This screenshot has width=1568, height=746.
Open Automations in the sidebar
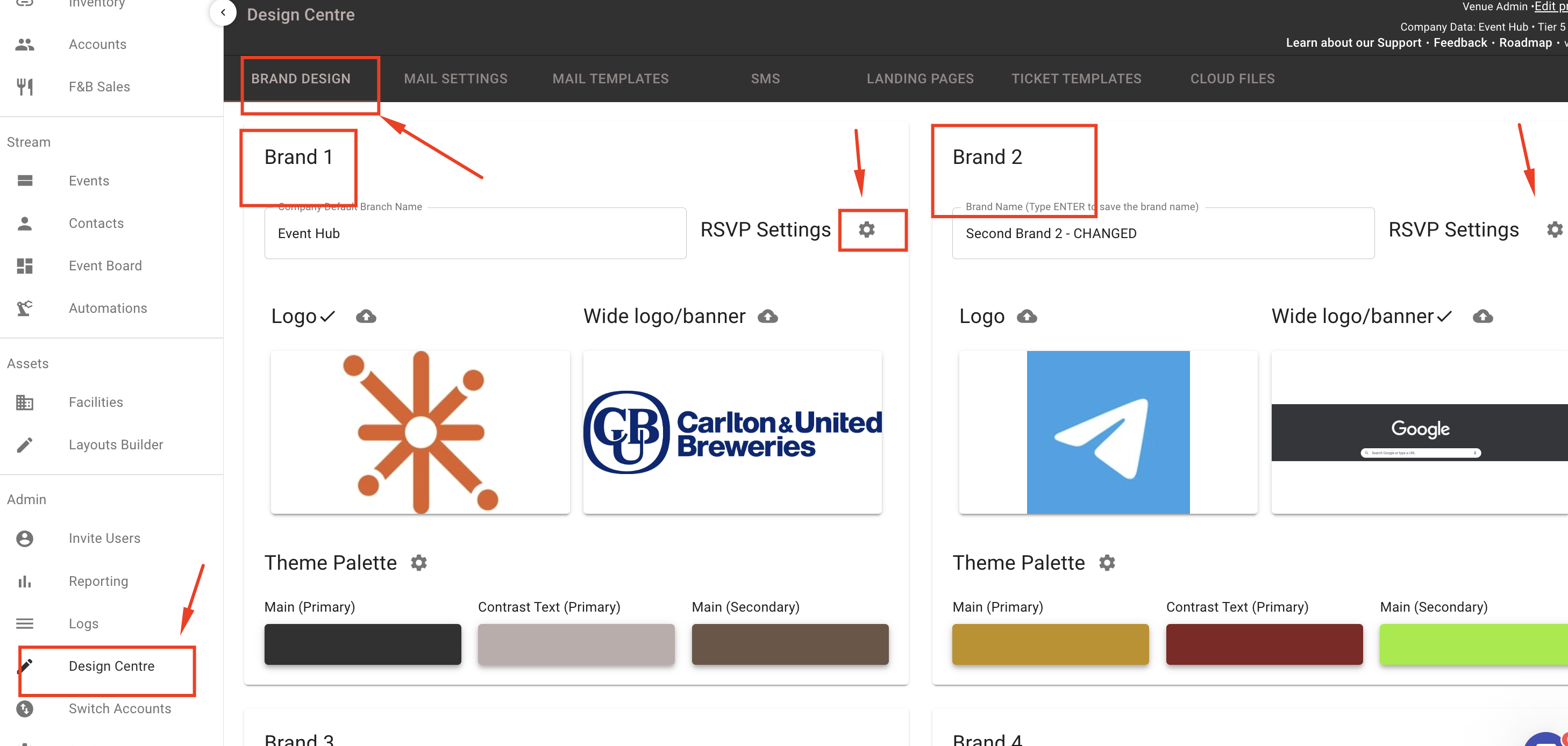point(108,308)
